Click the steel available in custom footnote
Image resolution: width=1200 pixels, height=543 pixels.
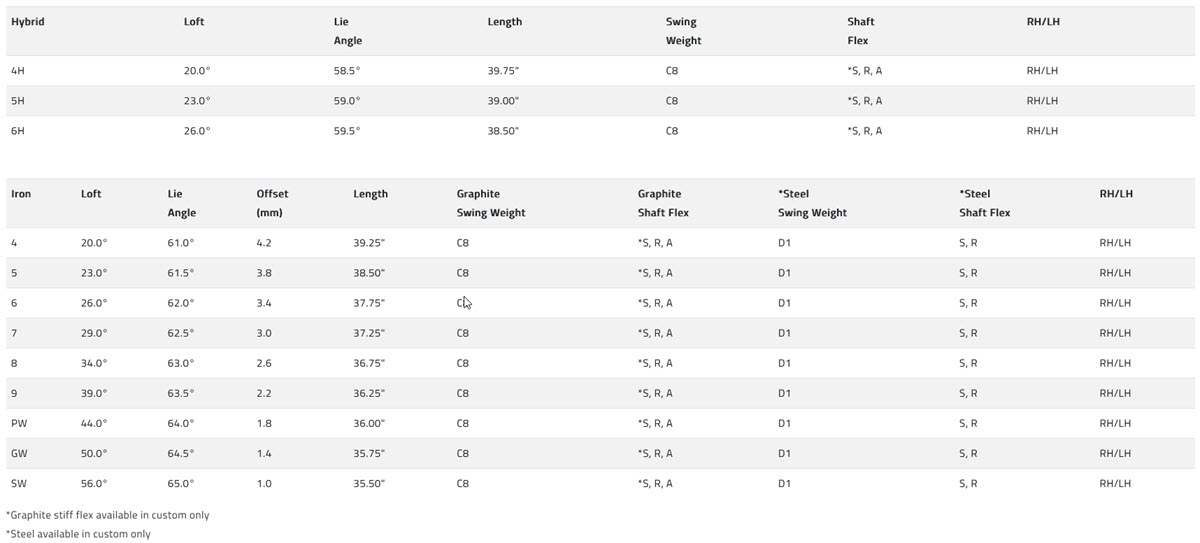pos(79,534)
